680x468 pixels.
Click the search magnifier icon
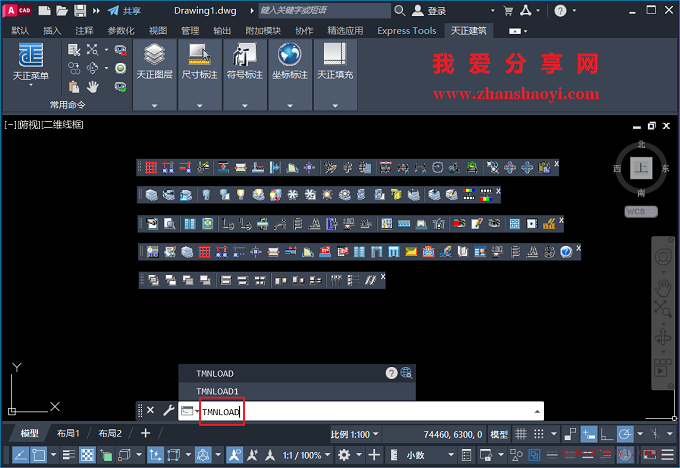[x=400, y=10]
